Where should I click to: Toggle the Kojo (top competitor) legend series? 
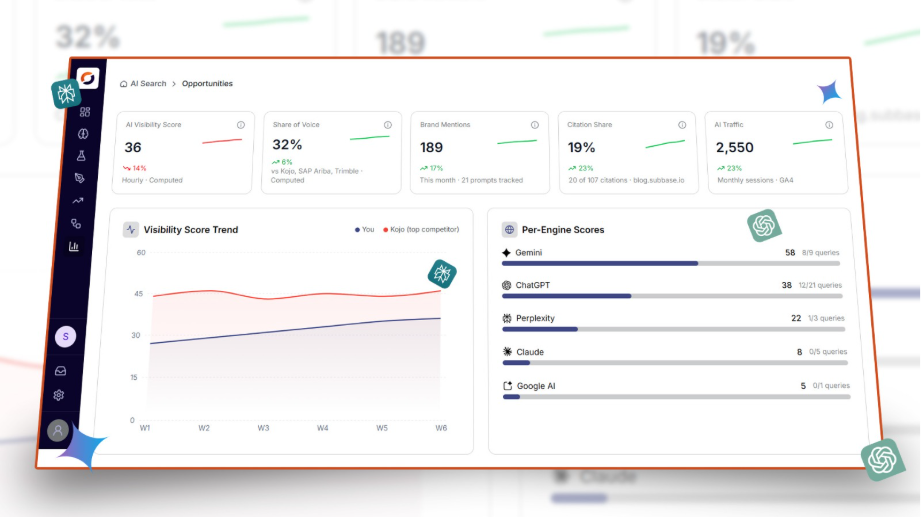(421, 230)
